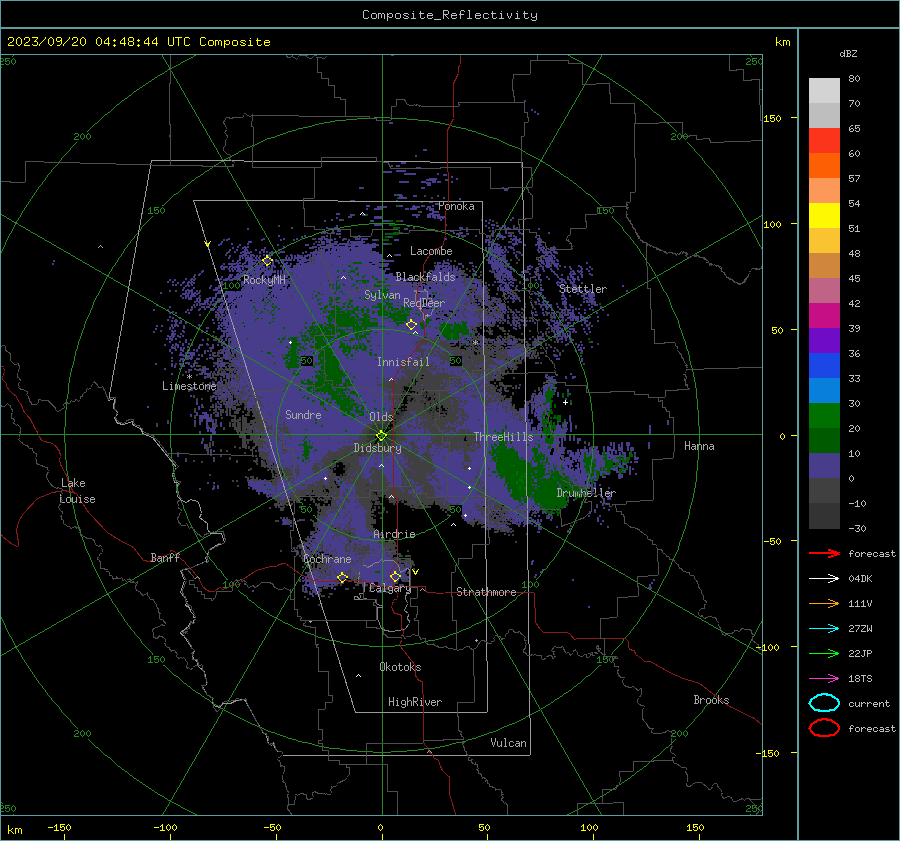The image size is (900, 841).
Task: Click the Stettler city label
Action: click(x=583, y=289)
